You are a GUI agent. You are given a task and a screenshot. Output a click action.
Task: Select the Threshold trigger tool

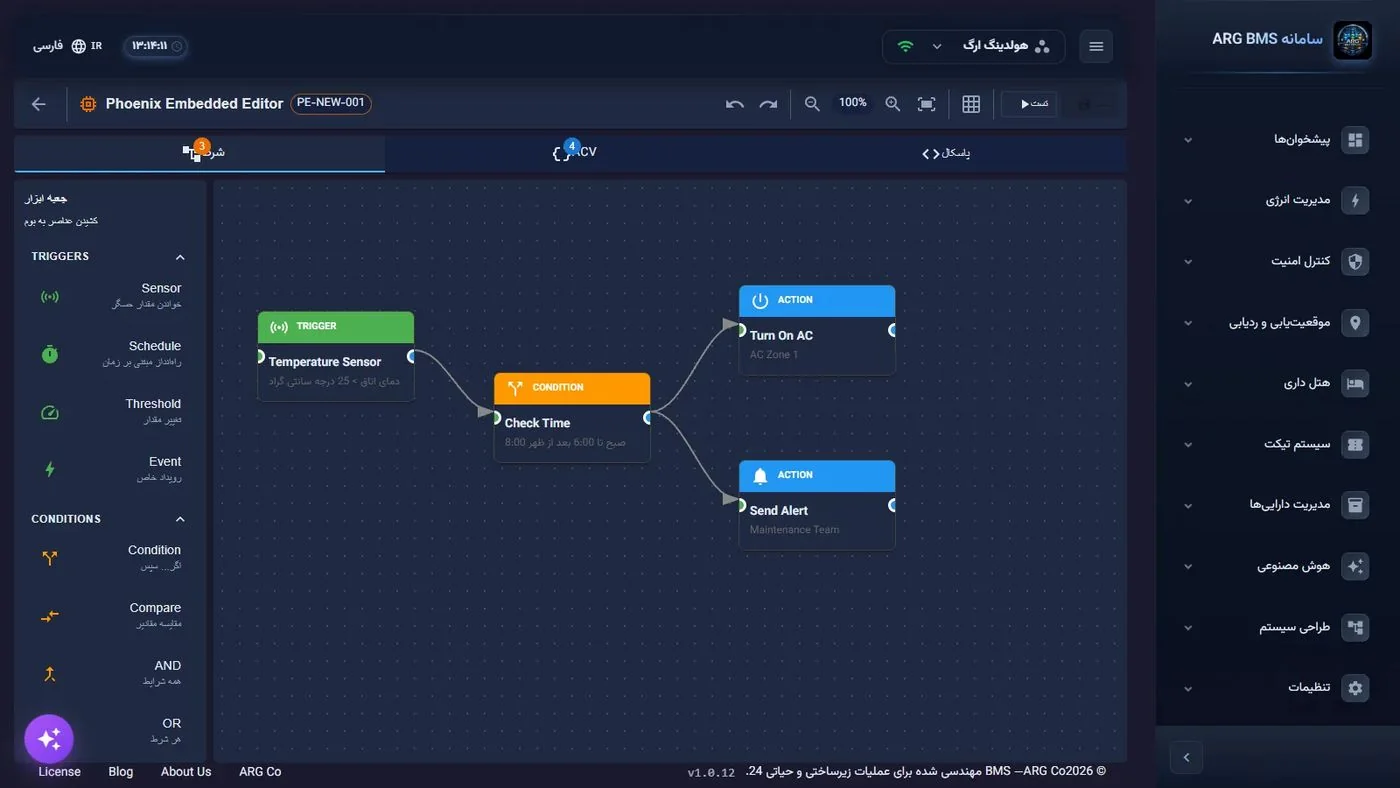110,412
